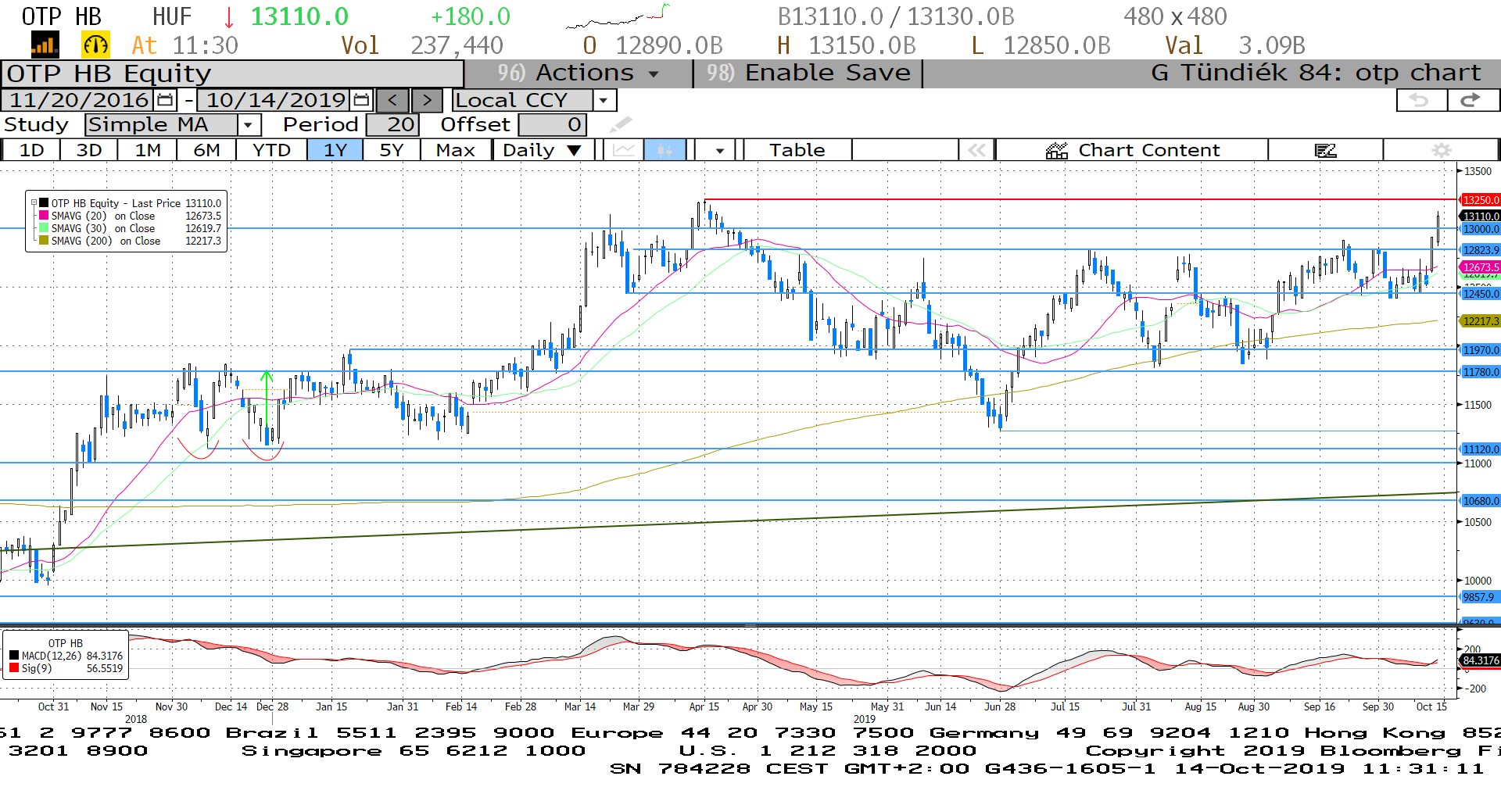1501x812 pixels.
Task: Click the 11970.0 blue level label
Action: tap(1481, 350)
